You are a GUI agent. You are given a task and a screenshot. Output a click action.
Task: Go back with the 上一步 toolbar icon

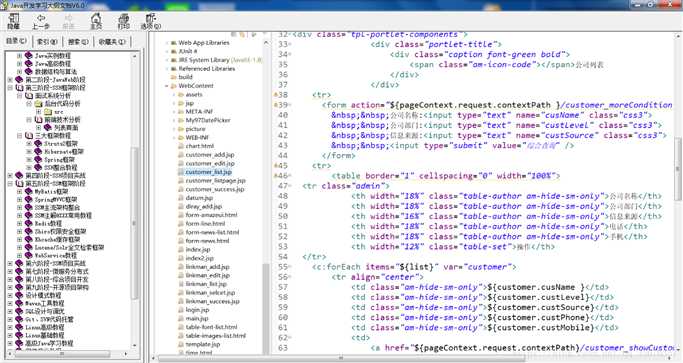click(x=41, y=21)
